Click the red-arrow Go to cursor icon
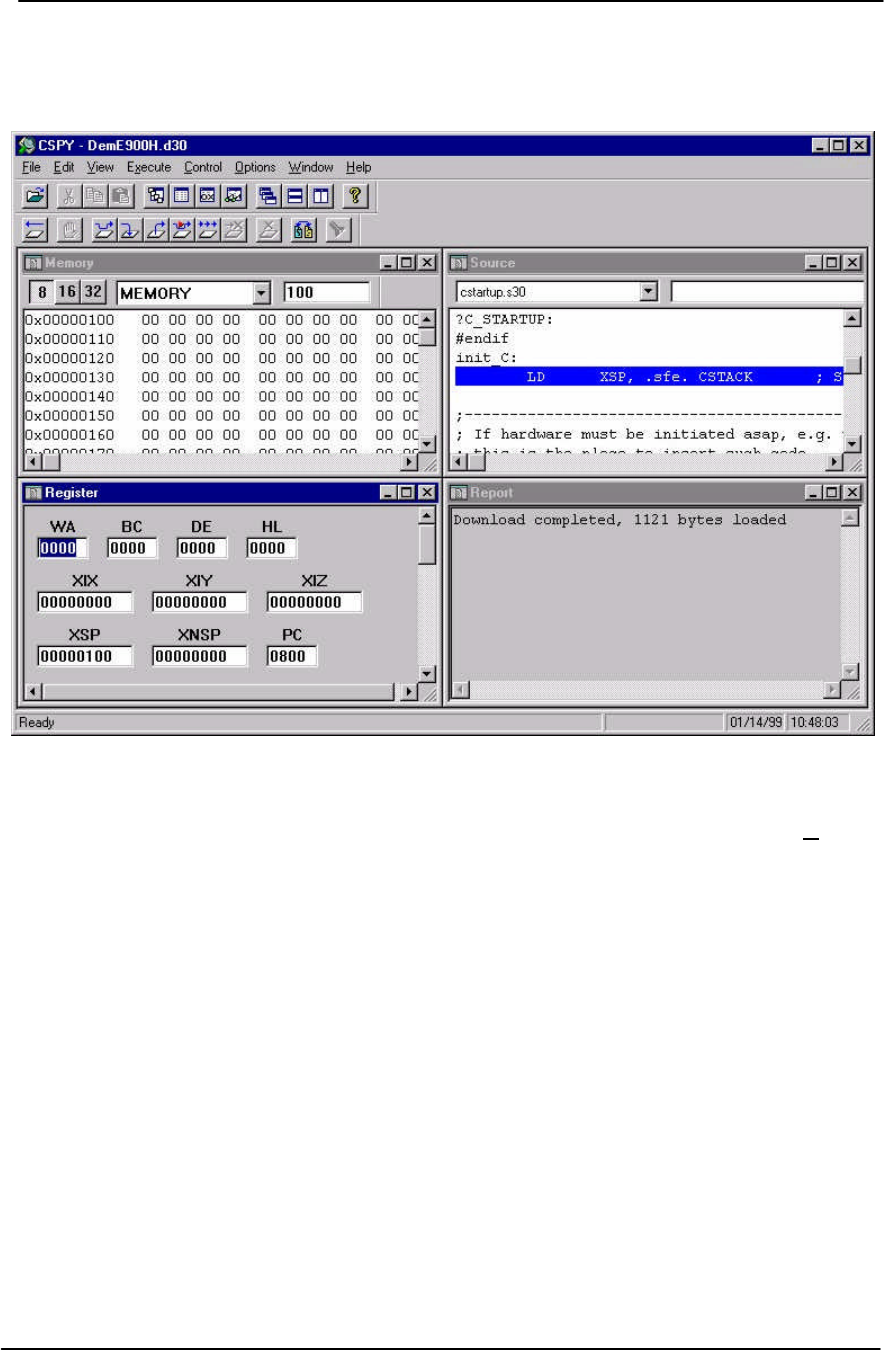Viewport: 884px width, 1350px height. pyautogui.click(x=181, y=230)
